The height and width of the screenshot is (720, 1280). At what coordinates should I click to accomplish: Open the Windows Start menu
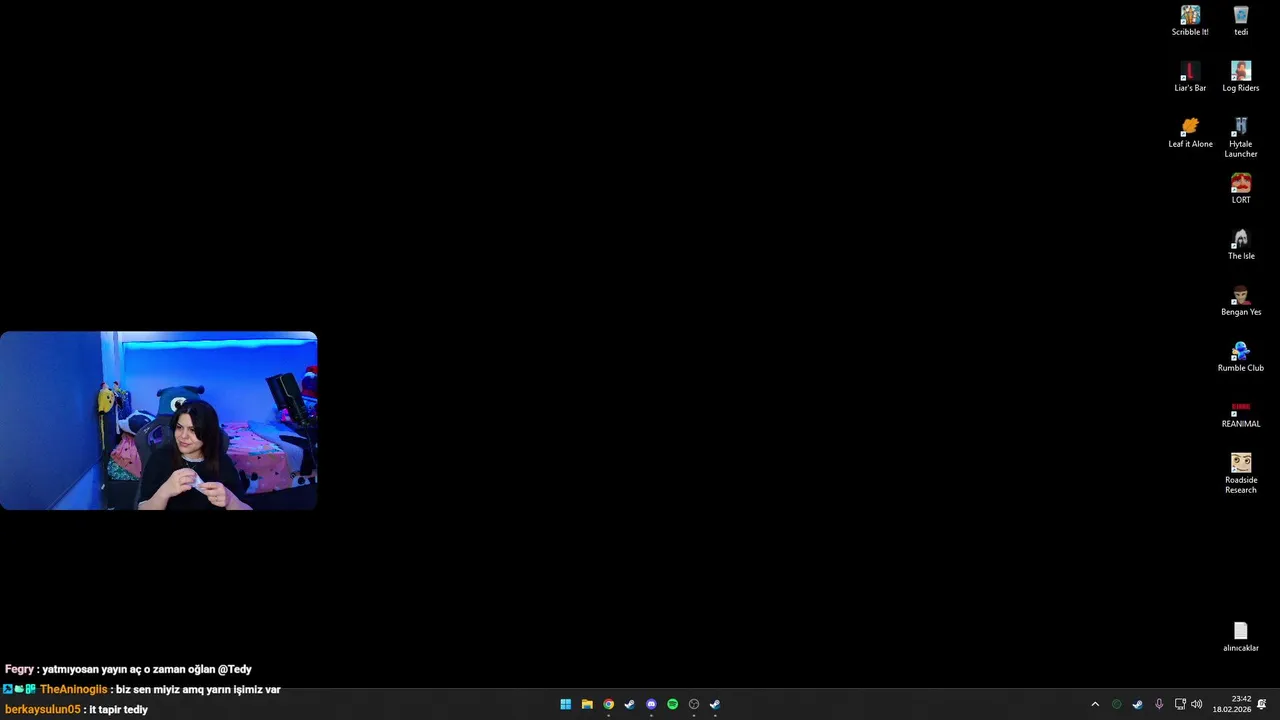point(566,704)
